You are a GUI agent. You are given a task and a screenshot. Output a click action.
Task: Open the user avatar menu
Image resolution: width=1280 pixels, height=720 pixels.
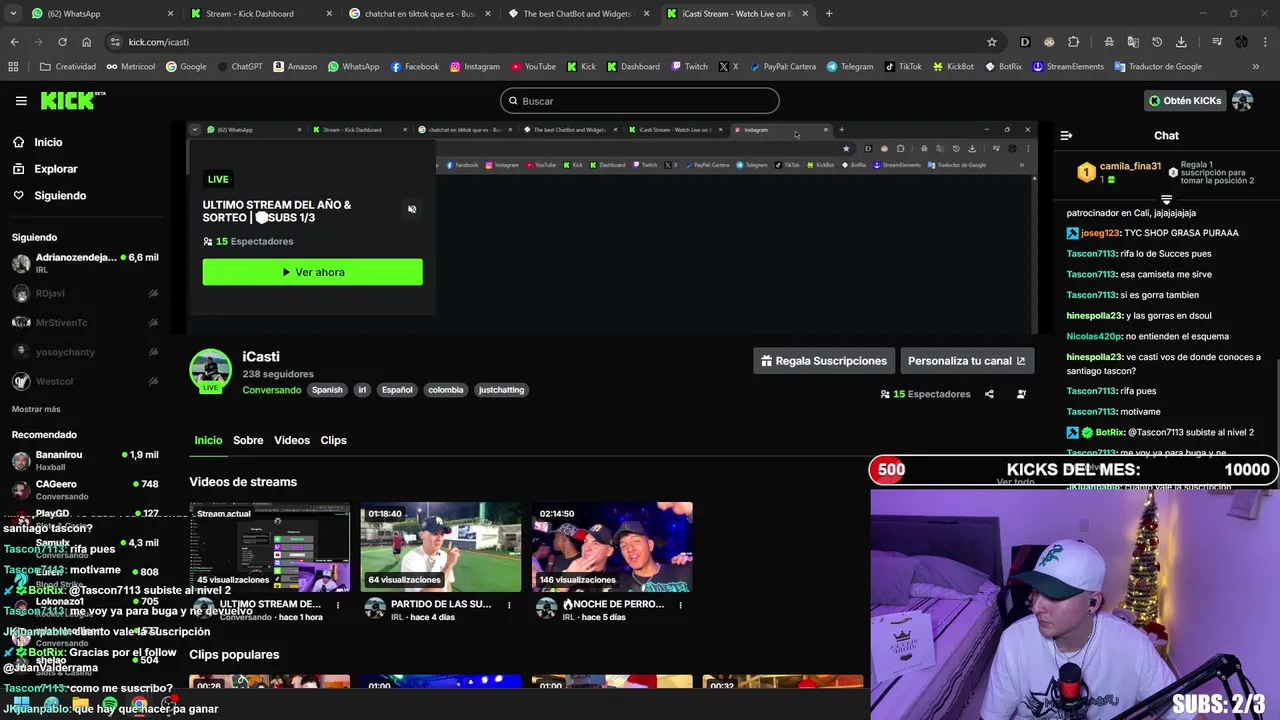[1243, 101]
